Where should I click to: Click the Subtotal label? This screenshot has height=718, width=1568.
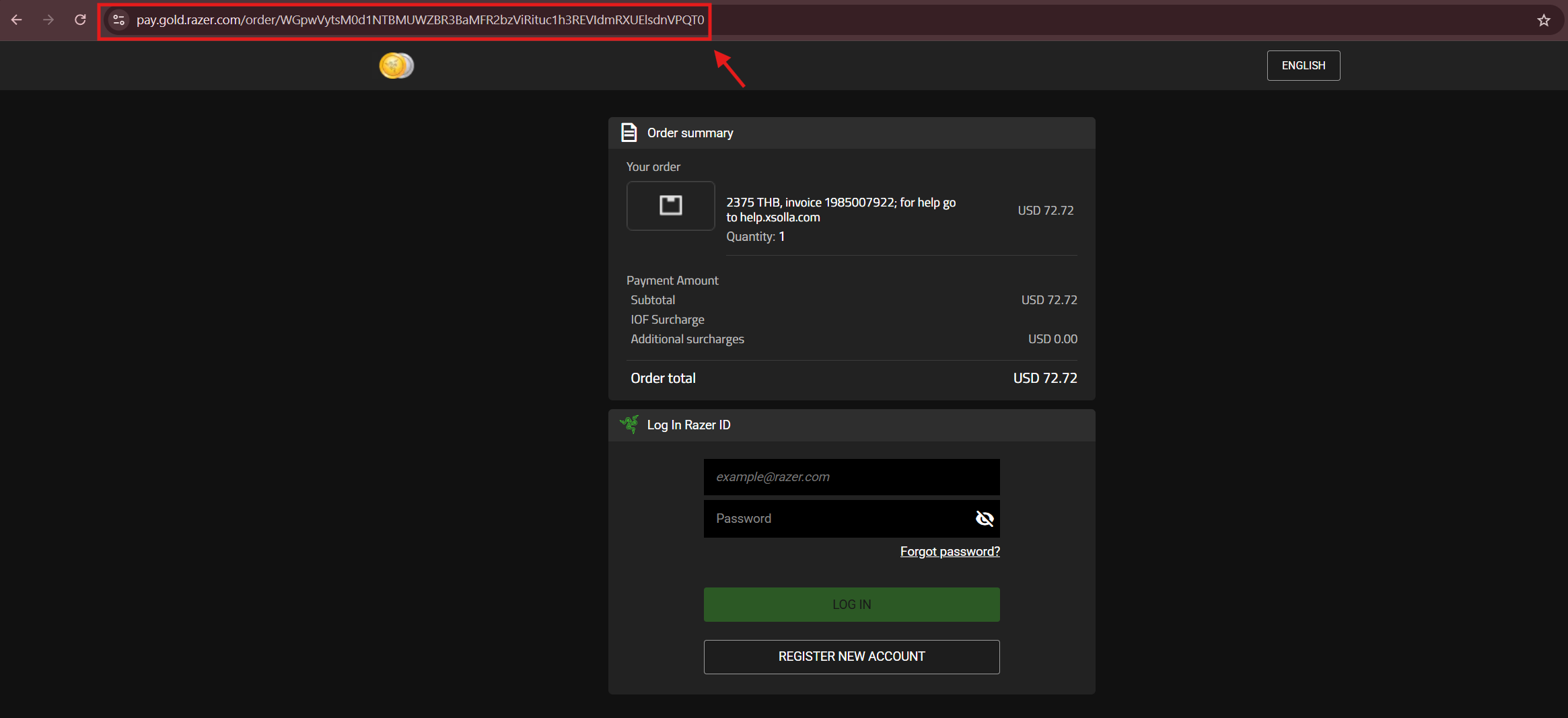coord(653,300)
